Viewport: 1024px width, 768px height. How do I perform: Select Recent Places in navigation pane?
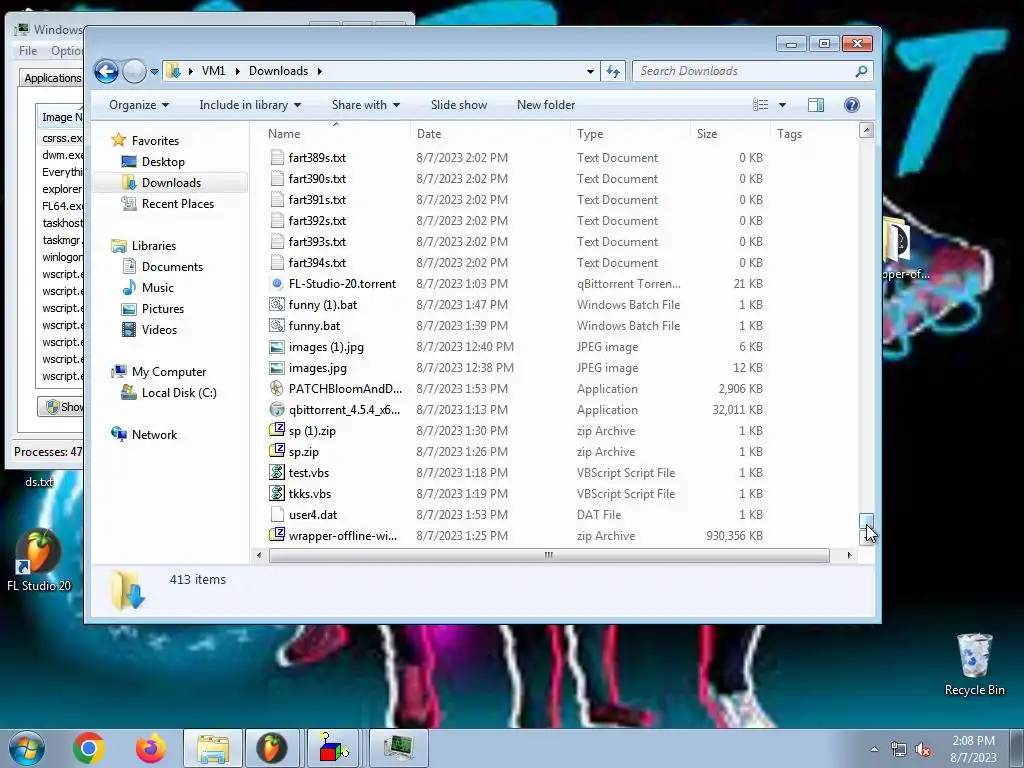(x=178, y=204)
